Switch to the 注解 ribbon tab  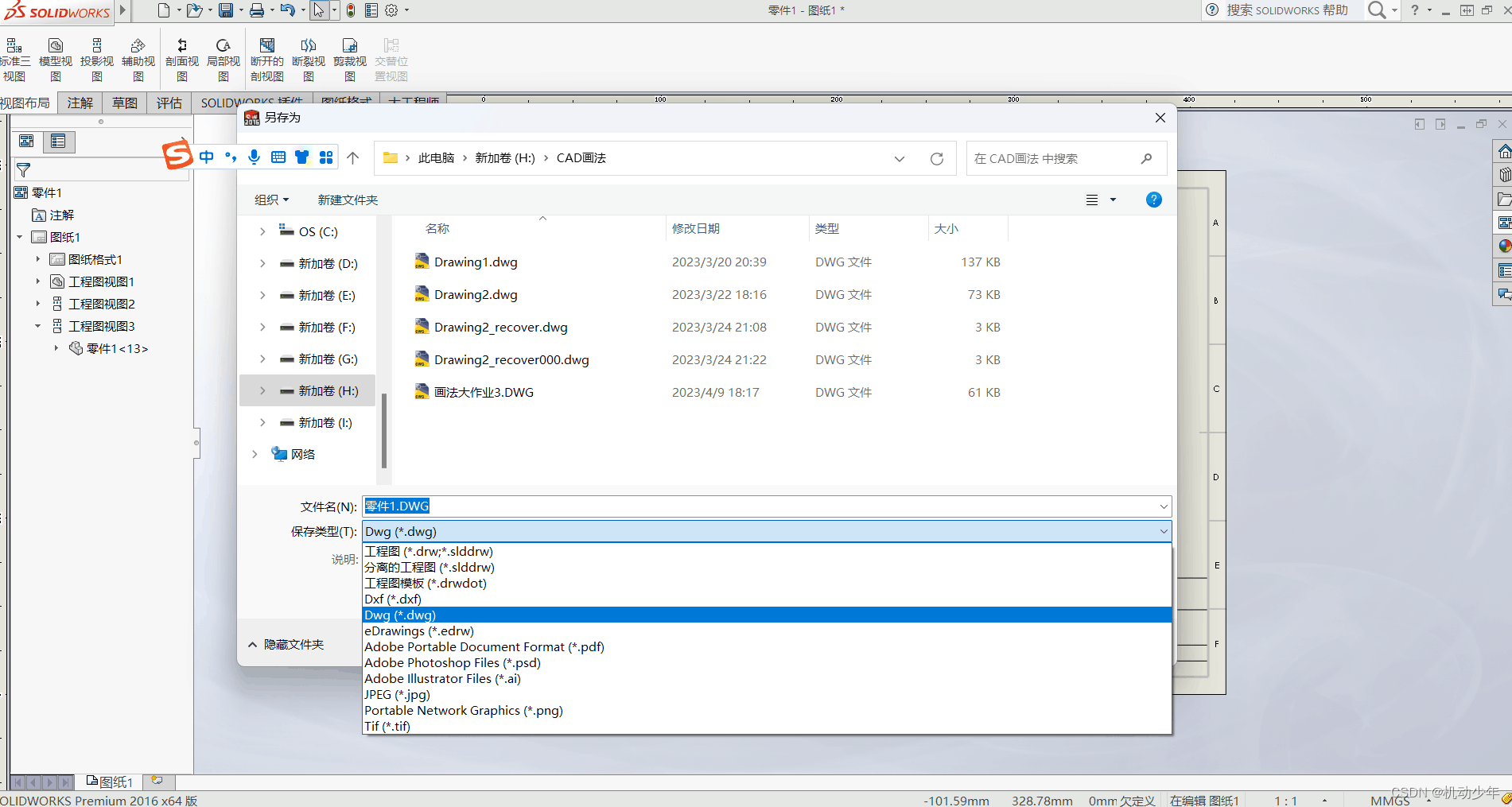pos(80,103)
